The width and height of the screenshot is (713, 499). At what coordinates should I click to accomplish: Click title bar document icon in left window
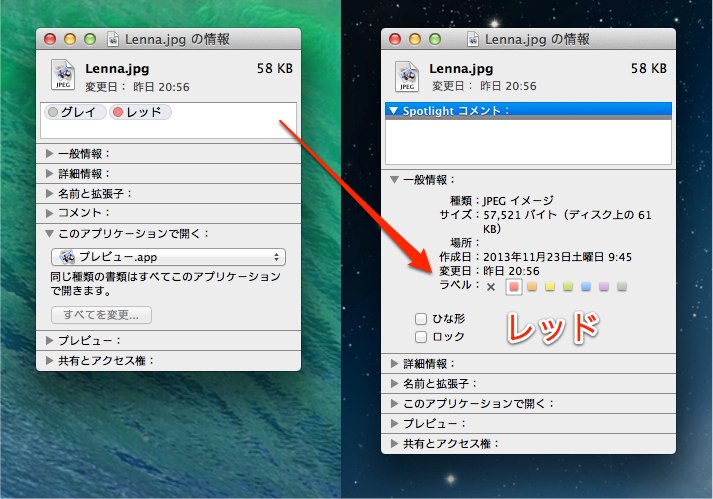(112, 40)
